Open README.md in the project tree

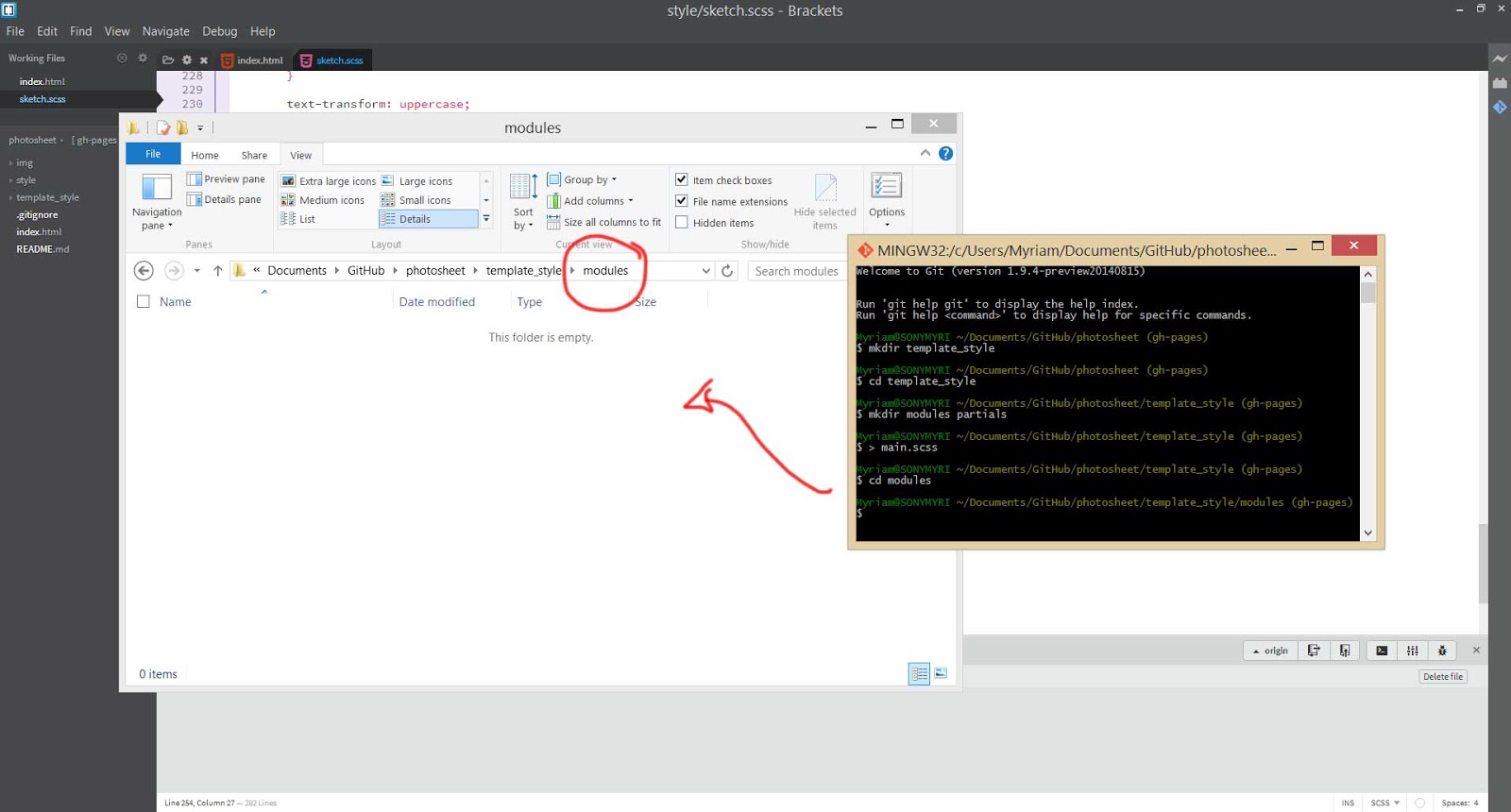pyautogui.click(x=42, y=249)
